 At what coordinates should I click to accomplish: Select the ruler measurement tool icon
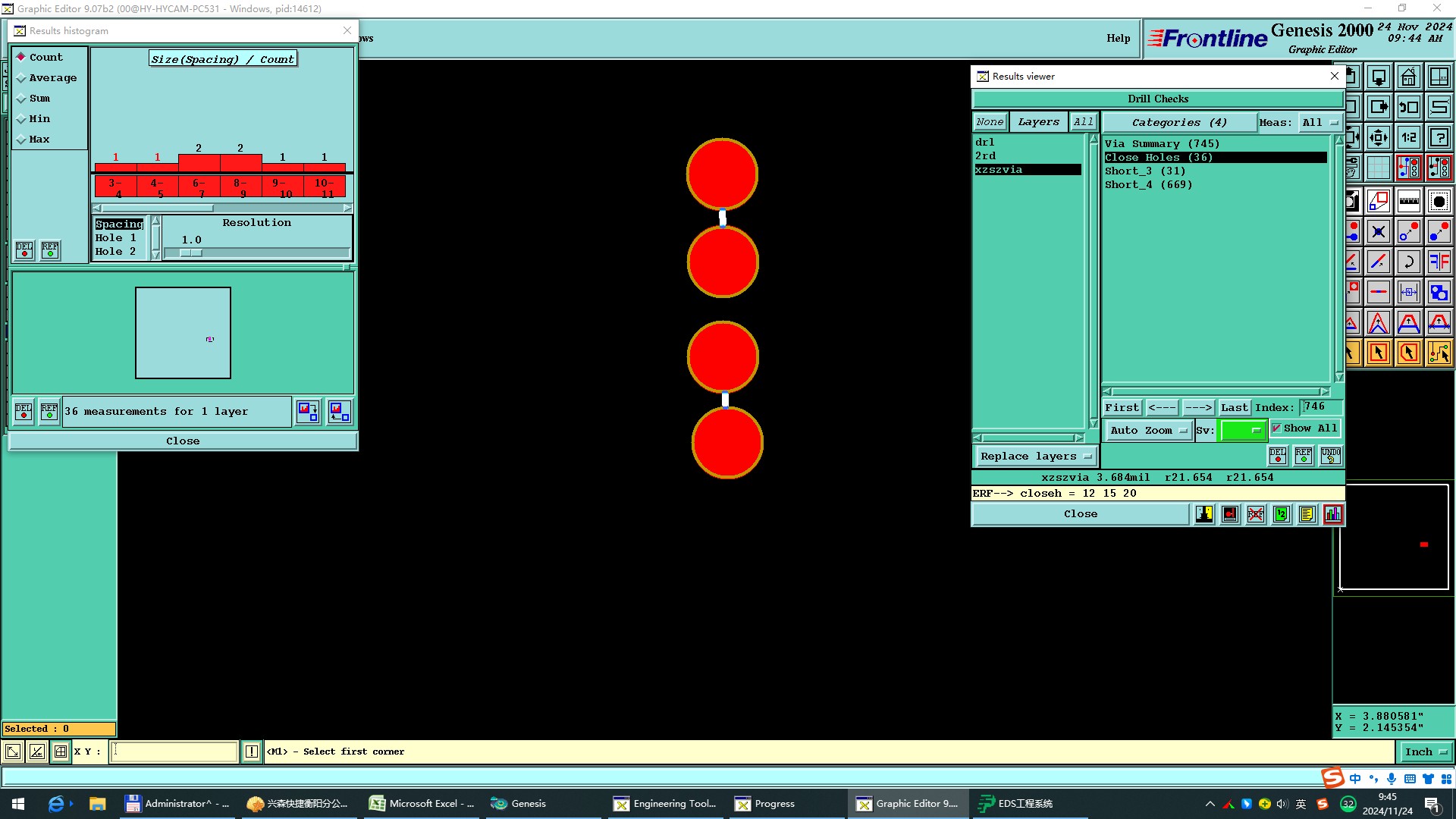pos(1408,201)
